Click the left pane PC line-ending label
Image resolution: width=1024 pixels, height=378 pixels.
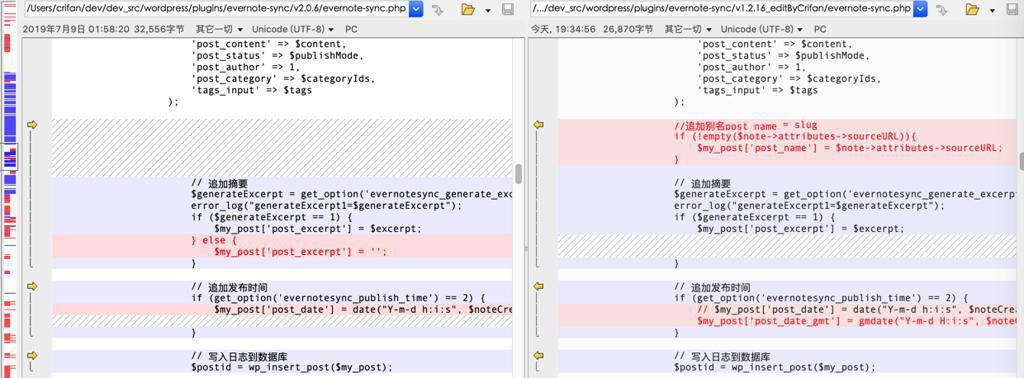(x=351, y=29)
